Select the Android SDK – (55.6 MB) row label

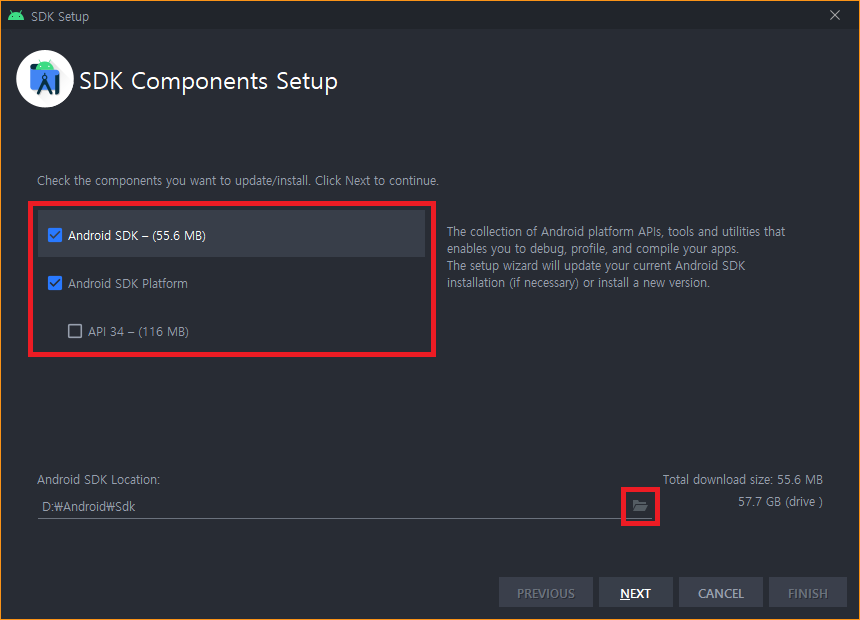(x=137, y=236)
